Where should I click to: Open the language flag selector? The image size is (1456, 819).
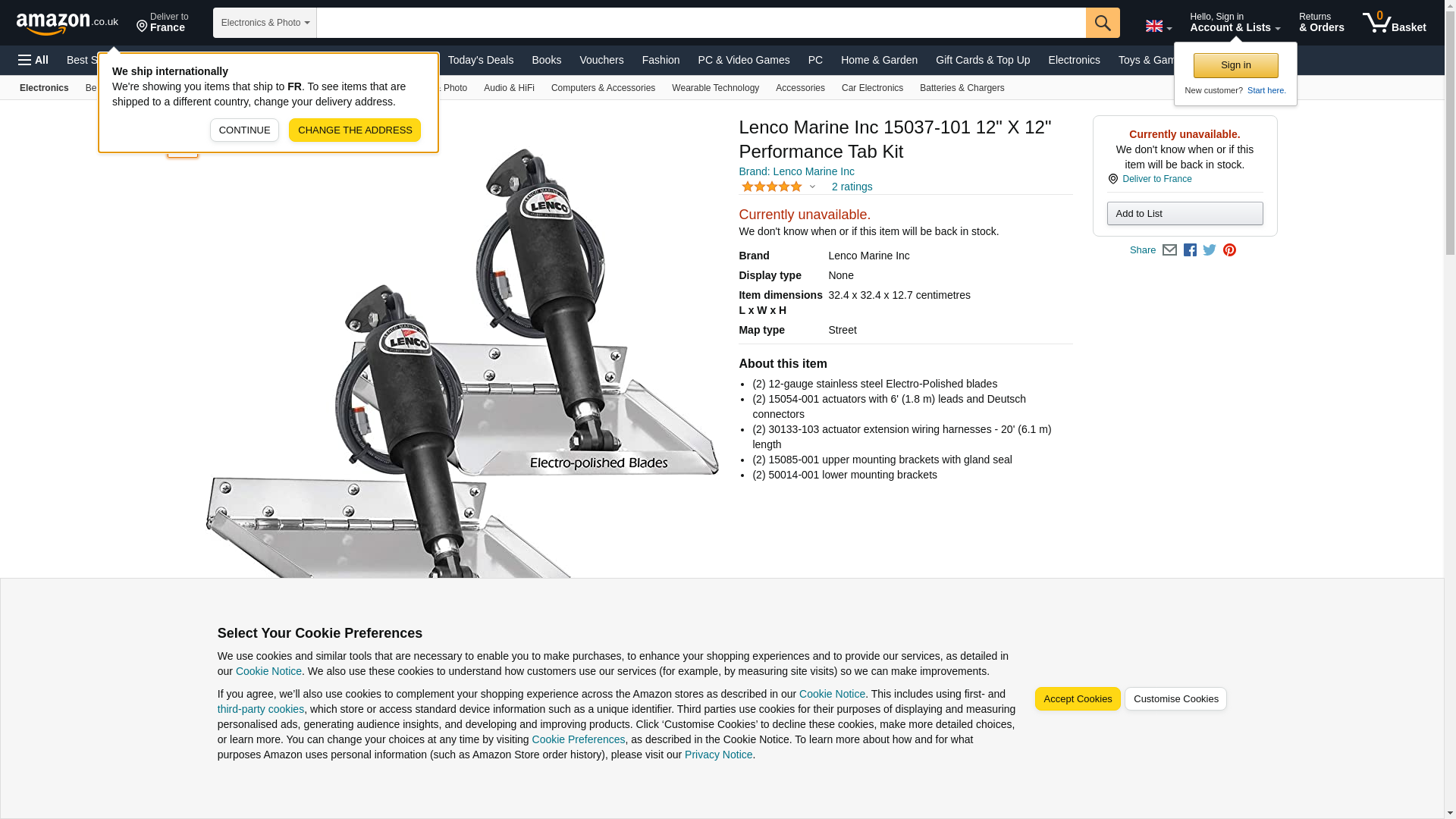click(x=1158, y=27)
